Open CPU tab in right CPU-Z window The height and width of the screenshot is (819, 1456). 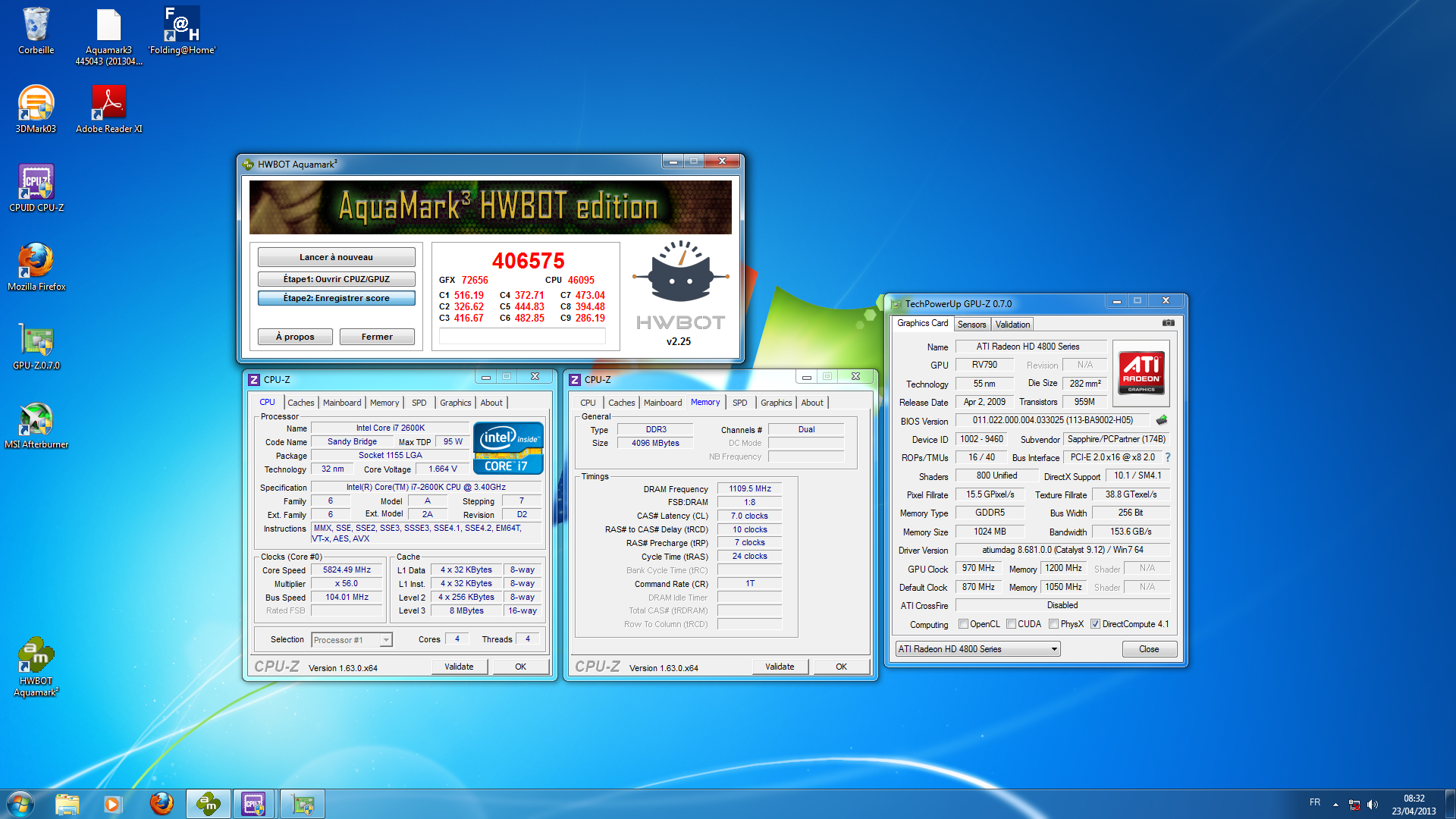pos(588,403)
